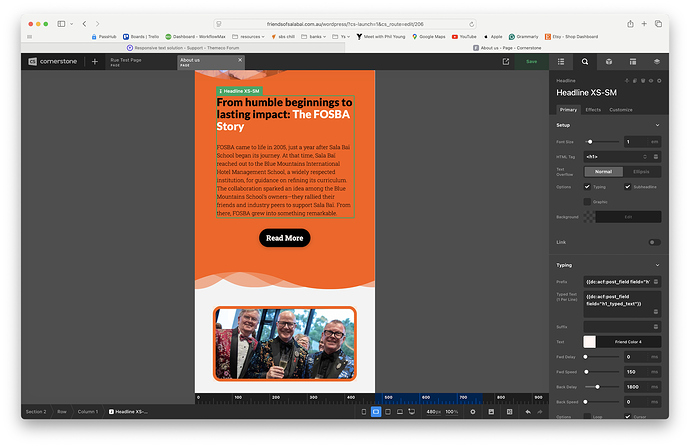
Task: Click the Background Edit button
Action: click(x=628, y=217)
